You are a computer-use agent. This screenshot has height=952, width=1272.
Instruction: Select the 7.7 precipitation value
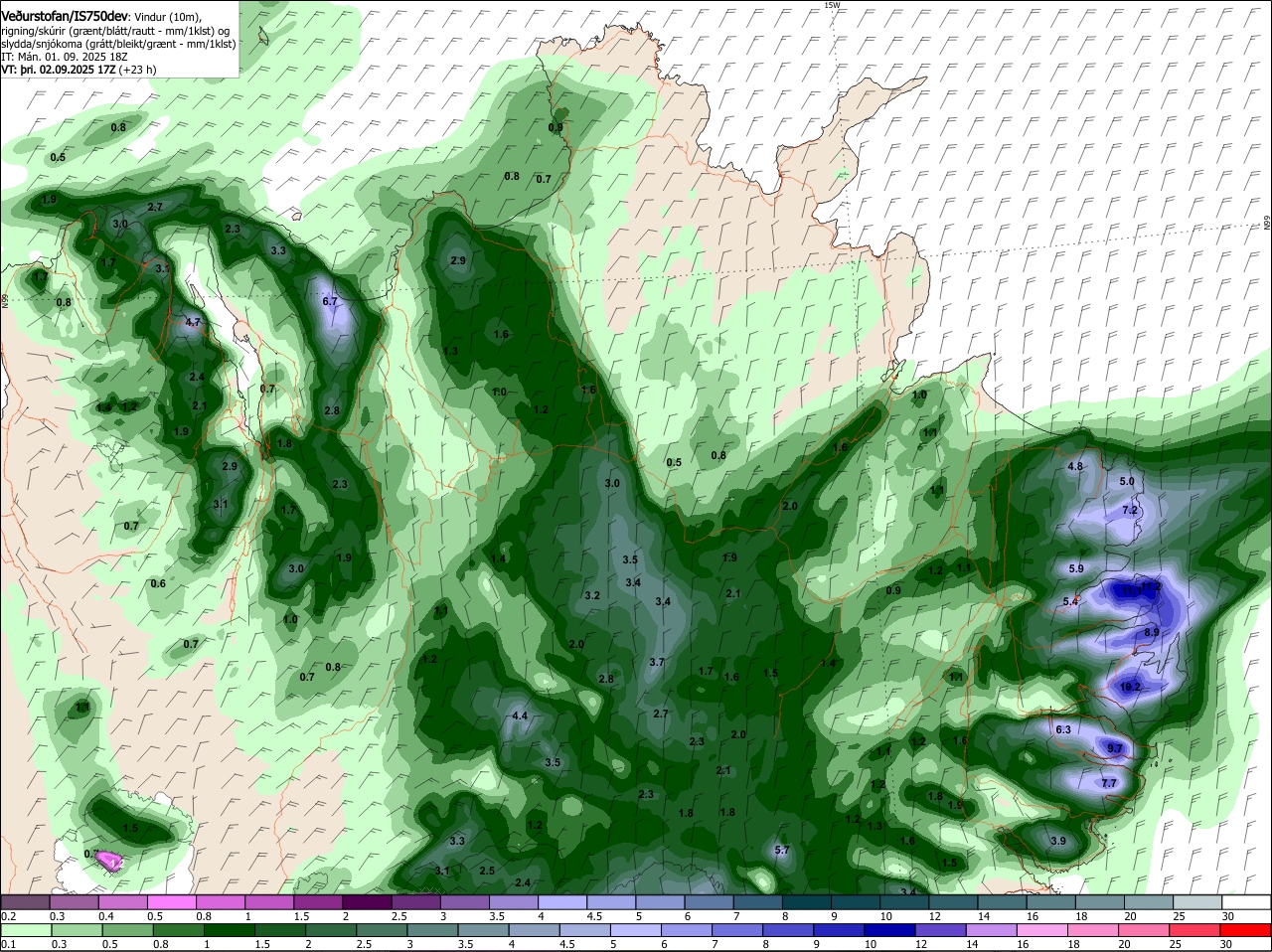click(x=1110, y=784)
